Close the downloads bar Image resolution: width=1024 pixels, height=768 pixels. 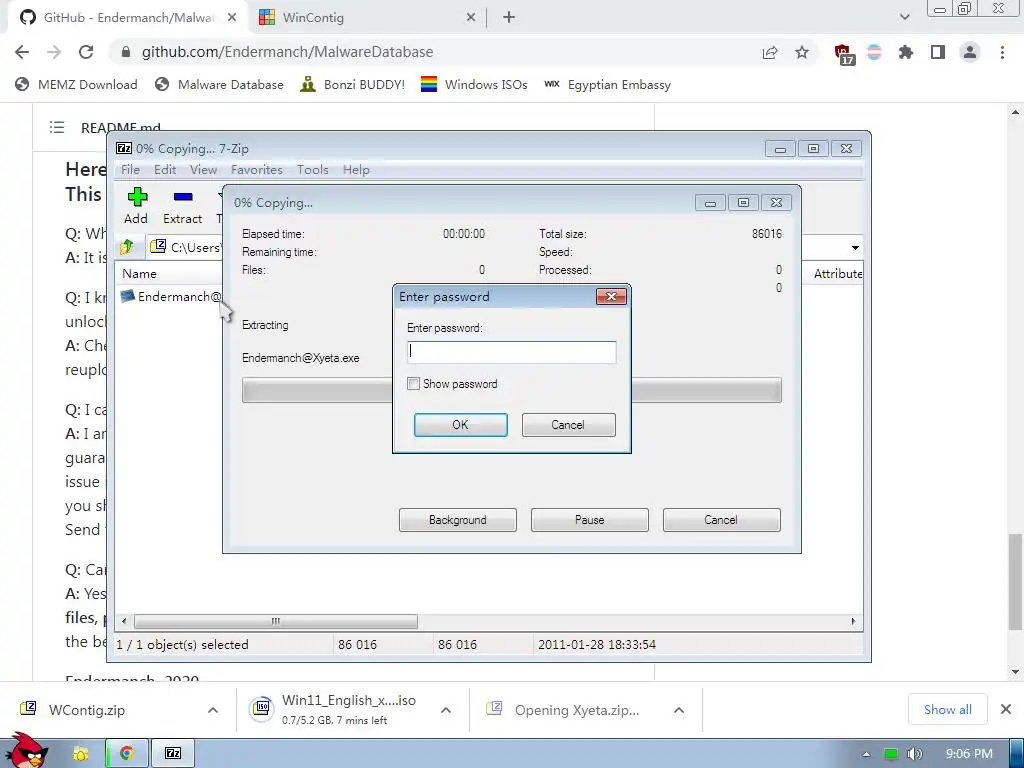point(1006,709)
